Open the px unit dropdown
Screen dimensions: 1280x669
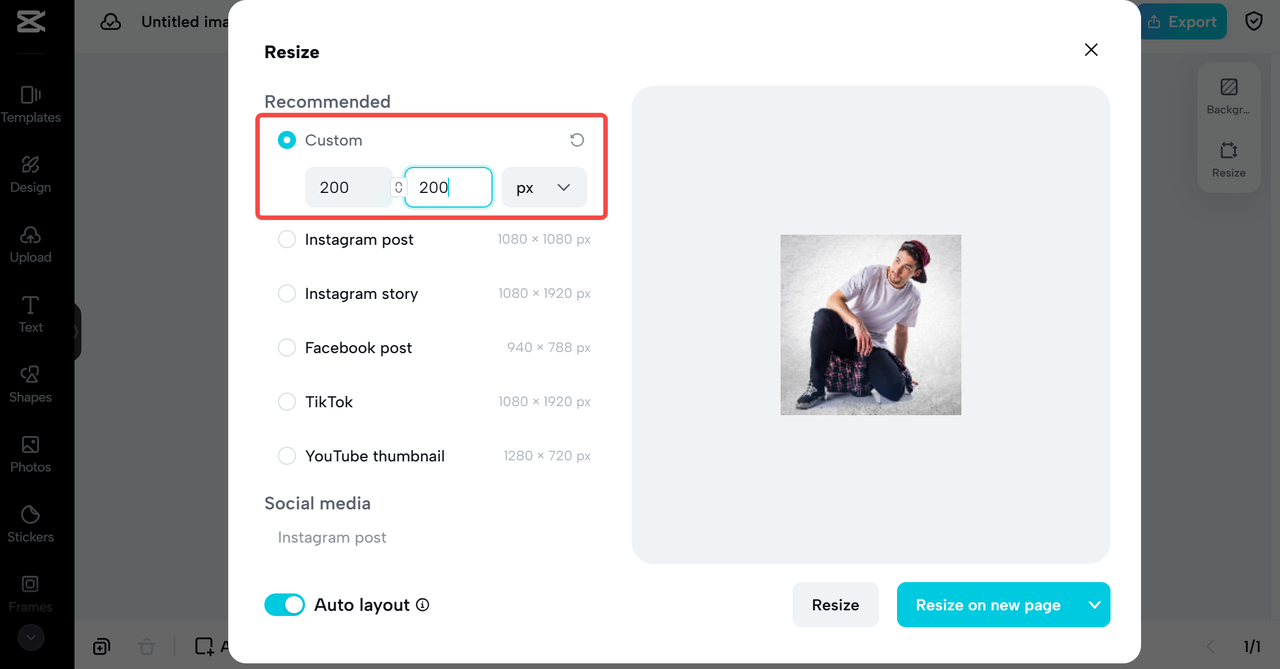pos(544,188)
